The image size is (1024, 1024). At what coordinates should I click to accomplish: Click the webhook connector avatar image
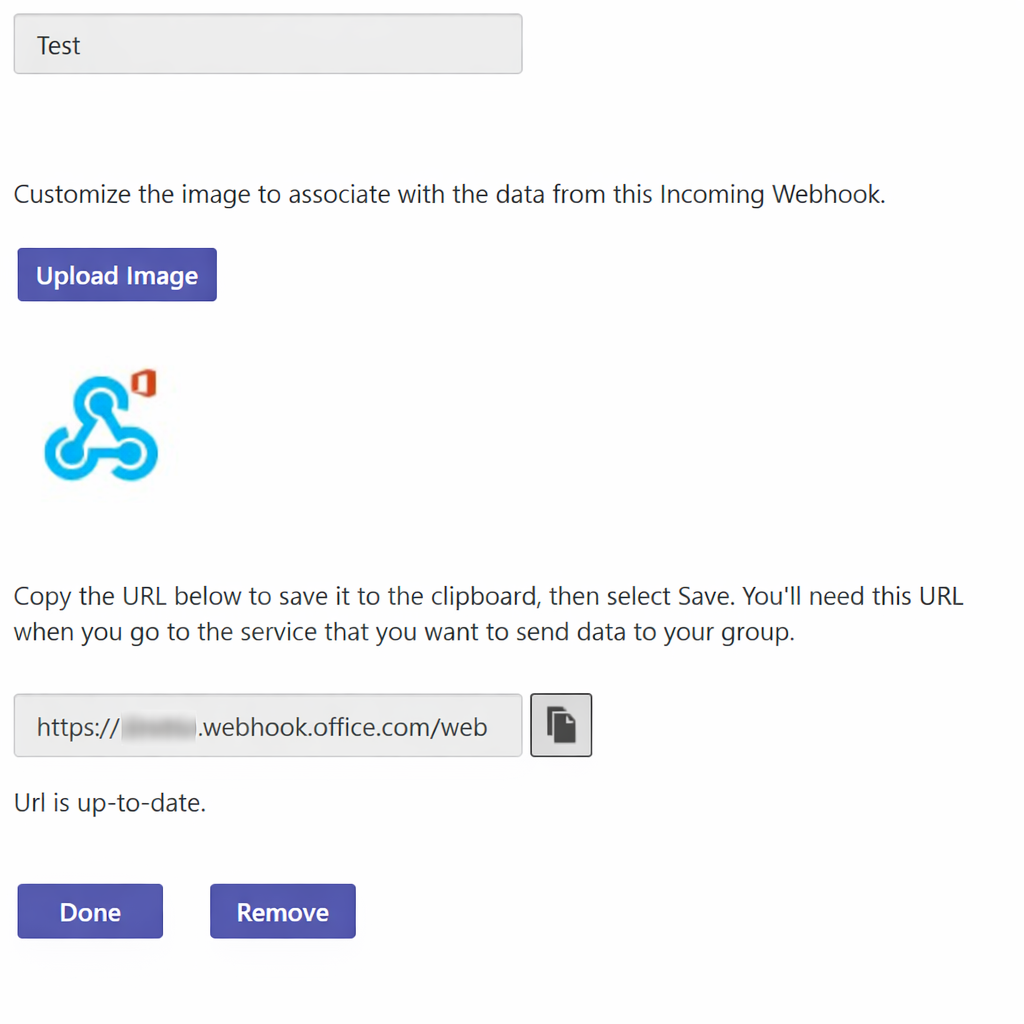[100, 427]
